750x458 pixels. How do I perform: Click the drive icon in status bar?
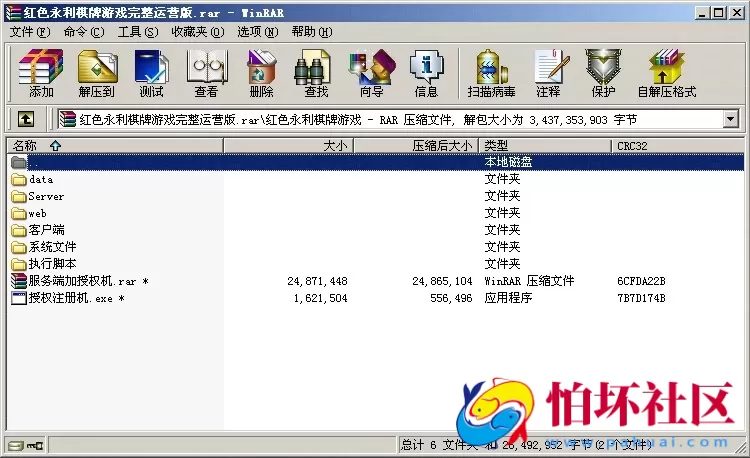(x=16, y=446)
